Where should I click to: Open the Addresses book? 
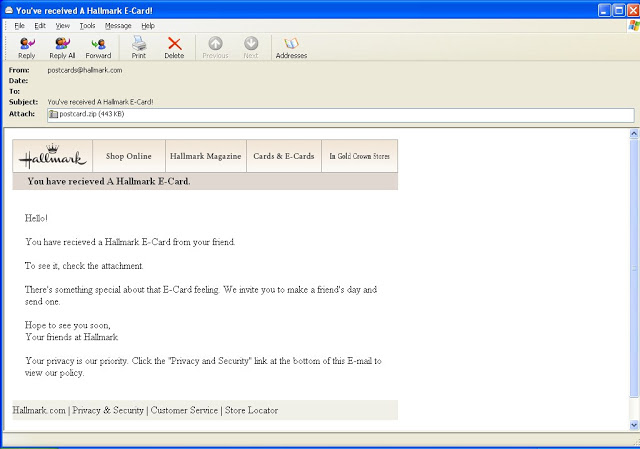pos(291,48)
